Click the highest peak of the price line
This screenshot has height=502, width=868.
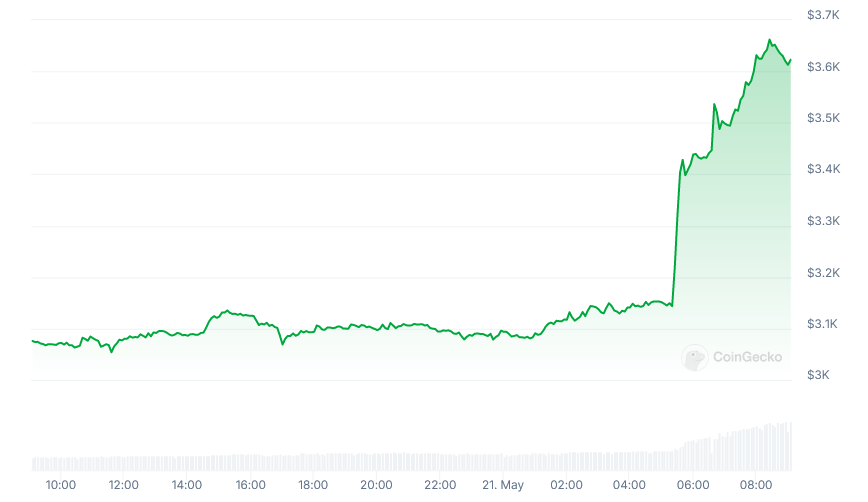click(769, 40)
